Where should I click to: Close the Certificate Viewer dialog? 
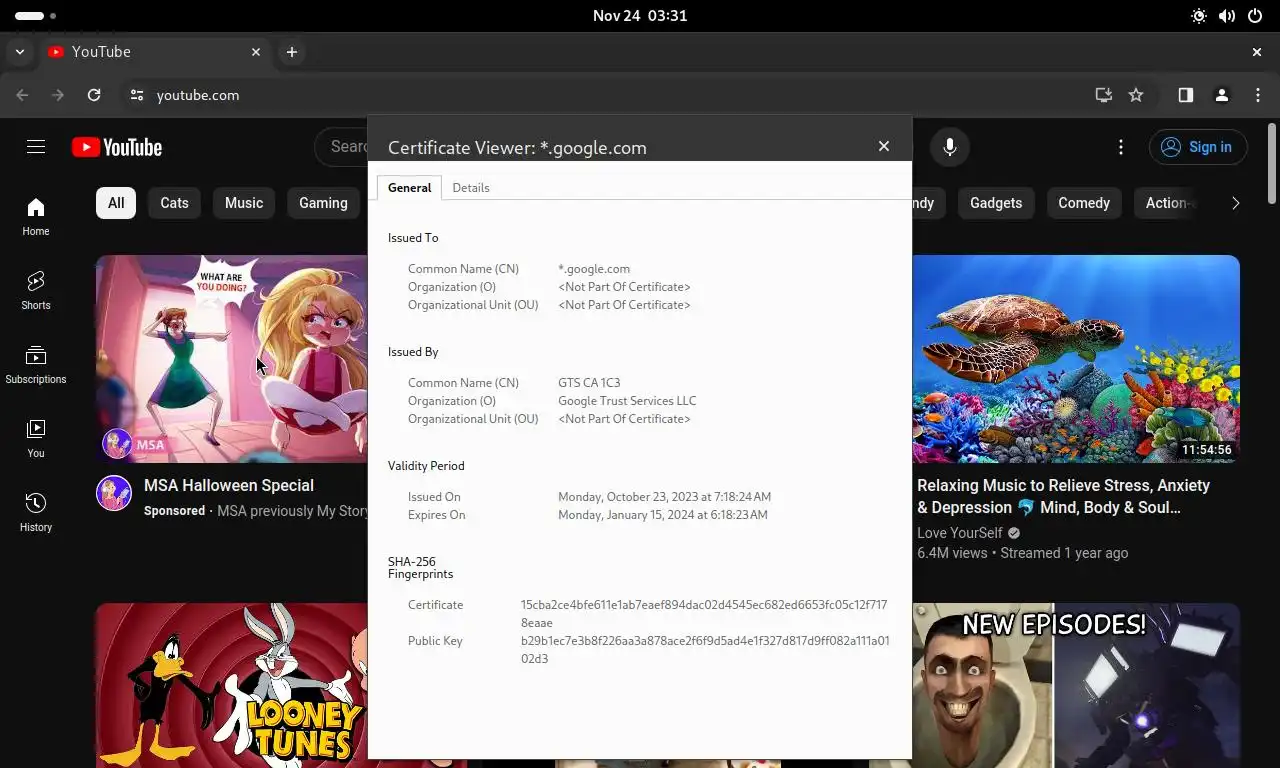(x=884, y=146)
